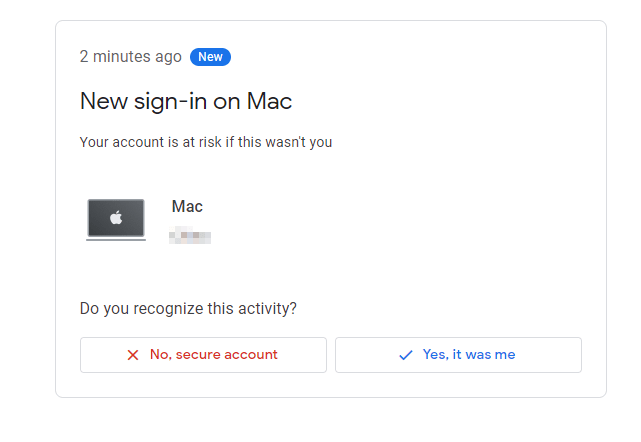Click the blue checkmark icon
The width and height of the screenshot is (641, 442).
pyautogui.click(x=406, y=355)
